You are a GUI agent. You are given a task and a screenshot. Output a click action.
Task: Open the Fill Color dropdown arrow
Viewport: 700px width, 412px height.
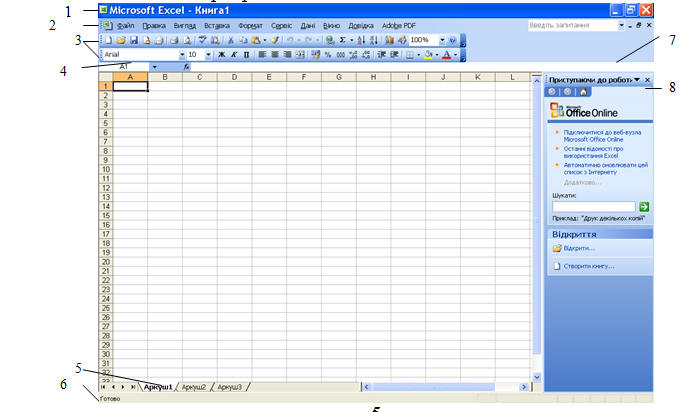click(437, 54)
